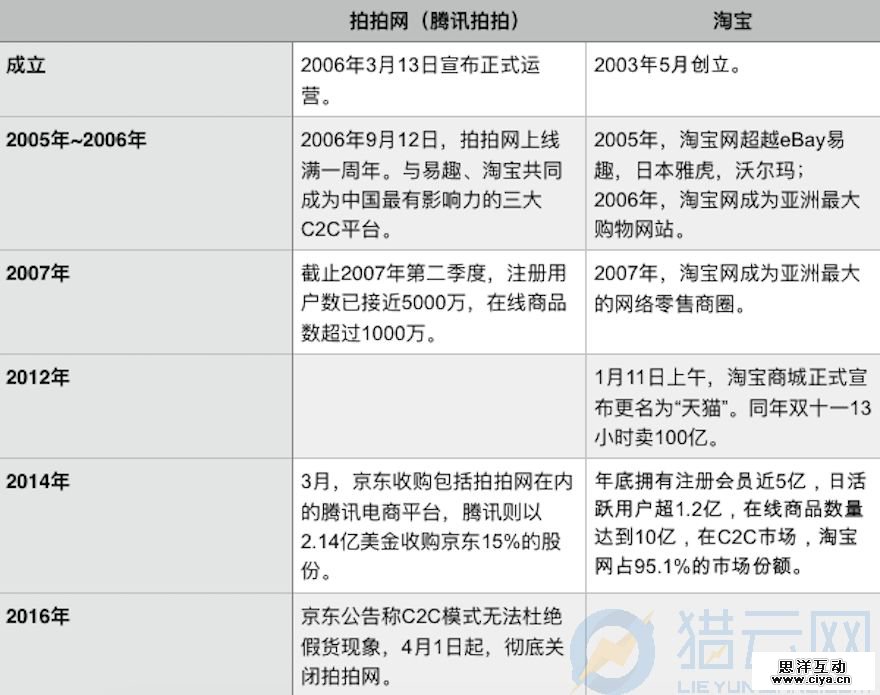
Task: Select the 淘宝 column header
Action: click(730, 21)
